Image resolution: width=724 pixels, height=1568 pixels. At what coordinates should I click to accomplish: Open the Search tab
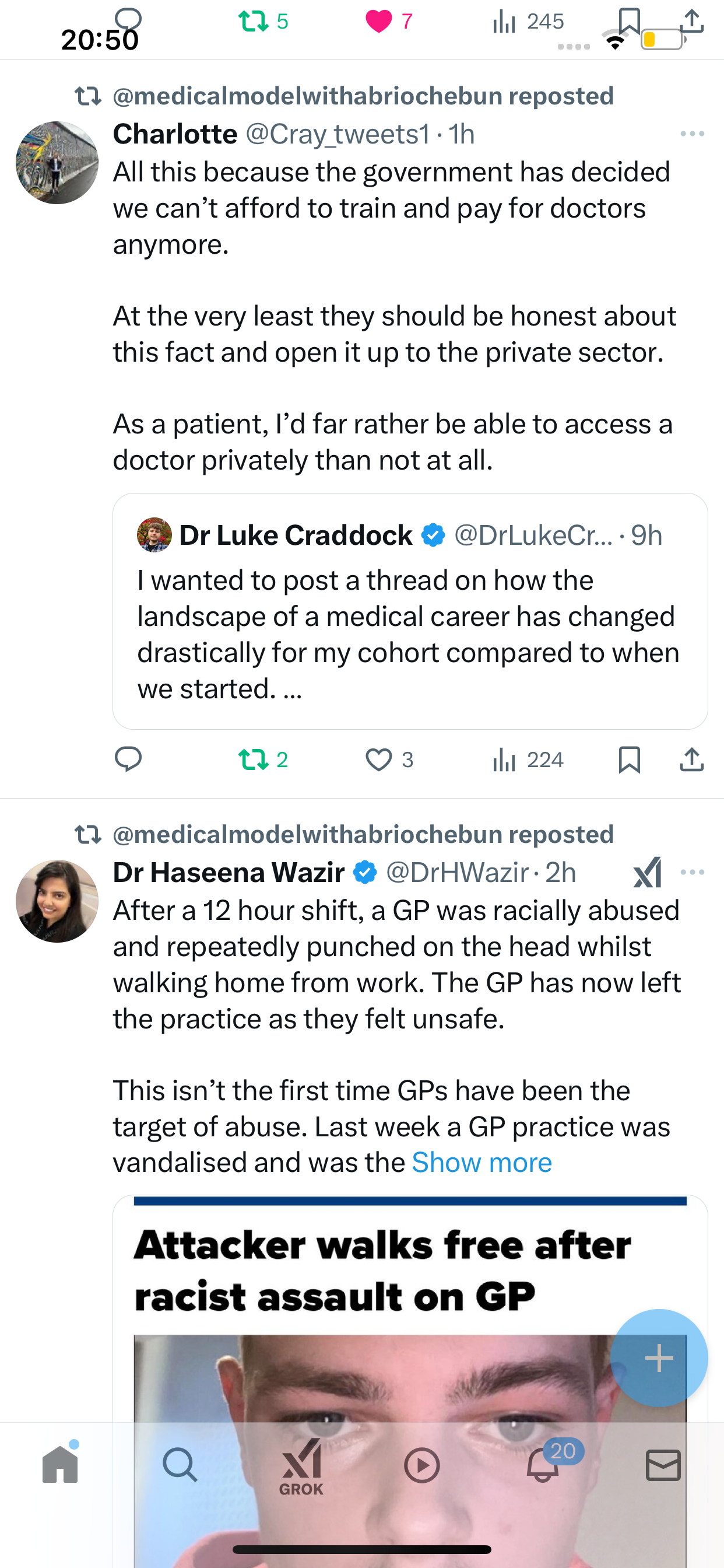point(180,1465)
